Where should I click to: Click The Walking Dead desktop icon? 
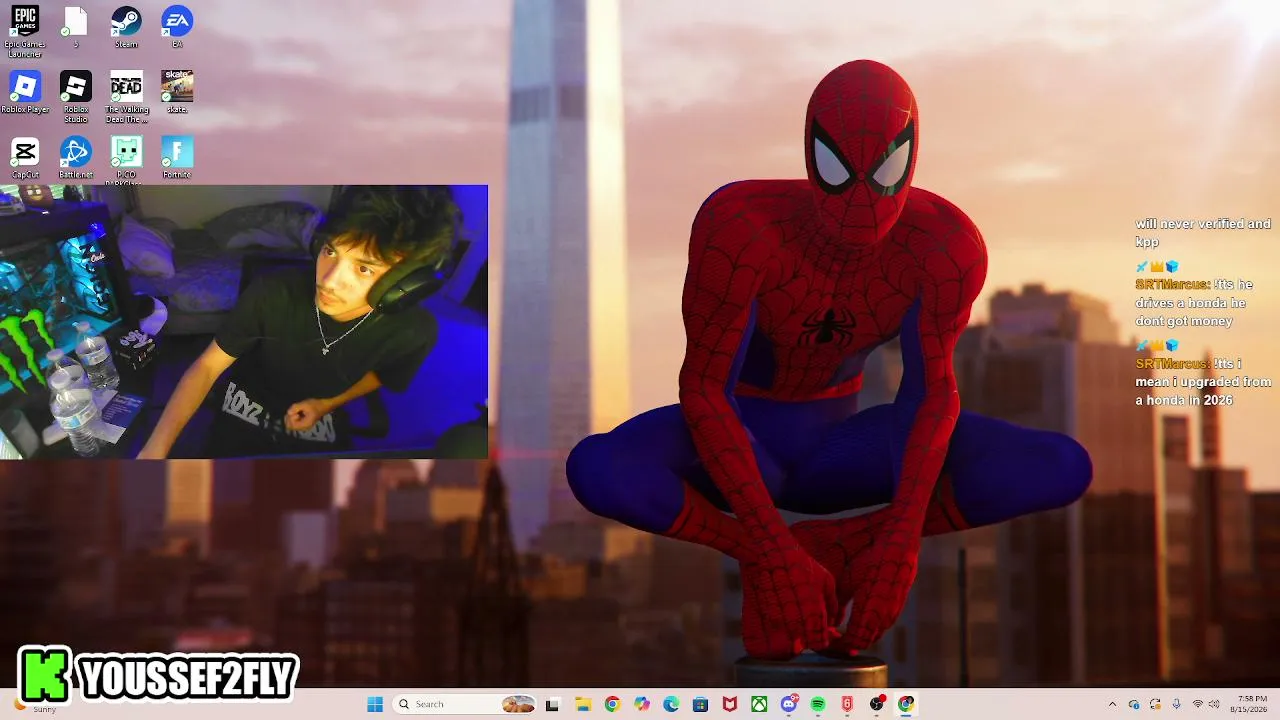[x=127, y=97]
